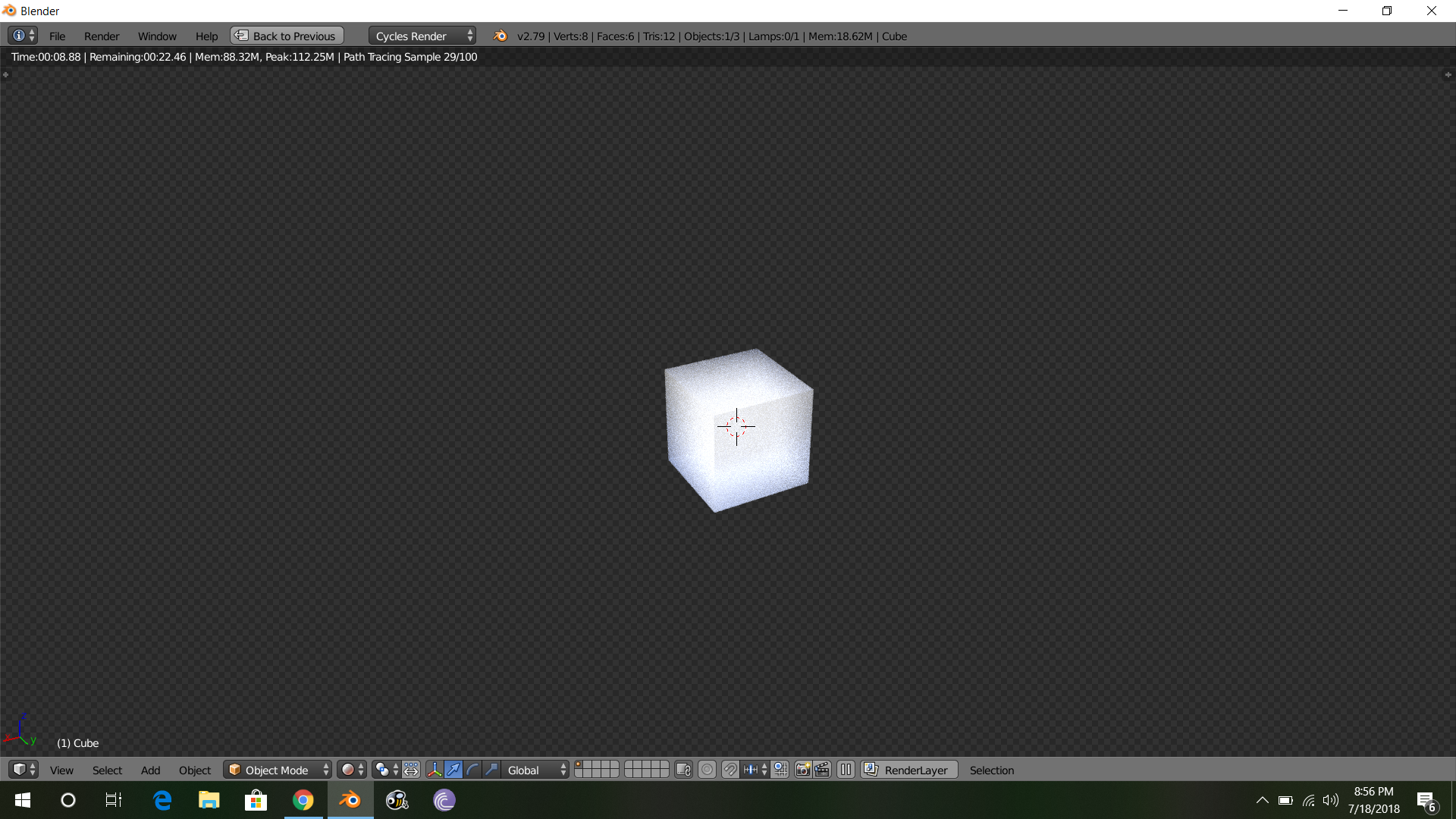Open the Select menu in 3D viewport
This screenshot has width=1456, height=819.
pos(107,770)
